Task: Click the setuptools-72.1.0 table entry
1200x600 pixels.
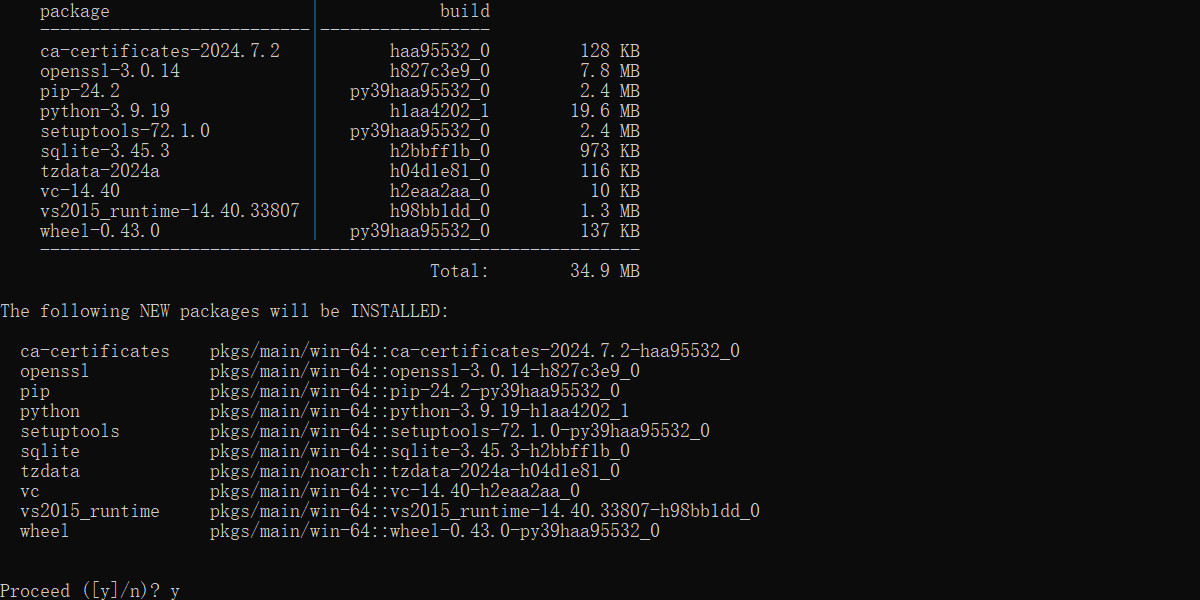Action: coord(125,131)
